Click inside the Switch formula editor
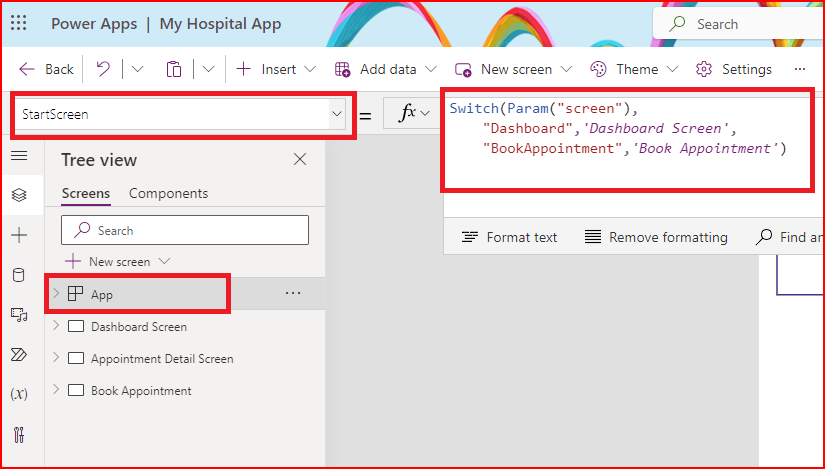 pos(626,139)
